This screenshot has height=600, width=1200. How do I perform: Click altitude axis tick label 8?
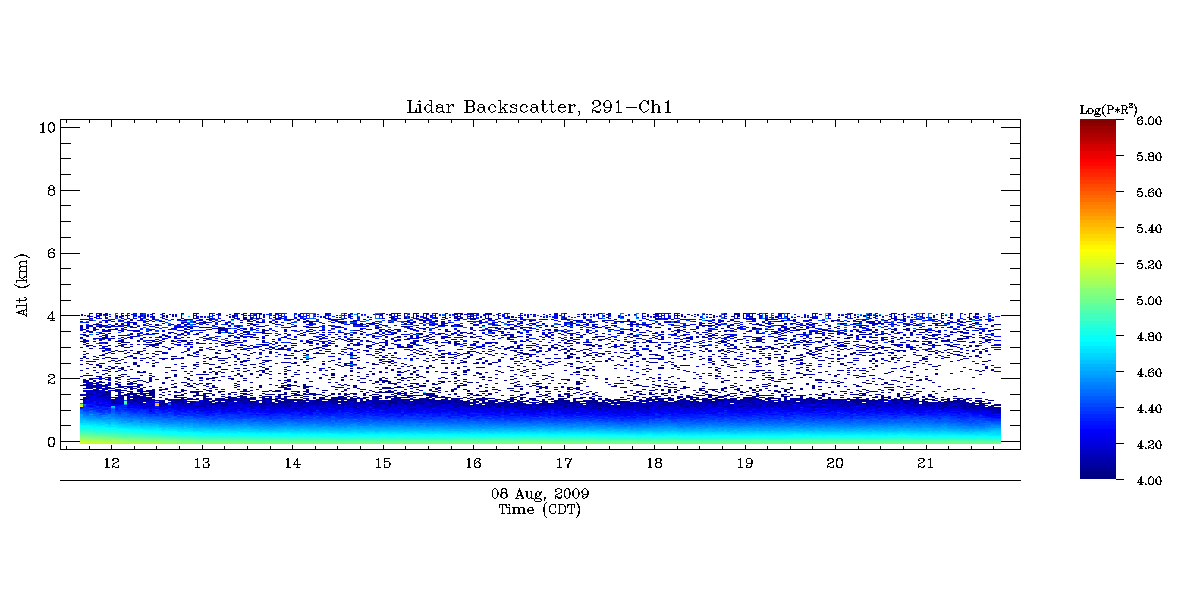(50, 190)
